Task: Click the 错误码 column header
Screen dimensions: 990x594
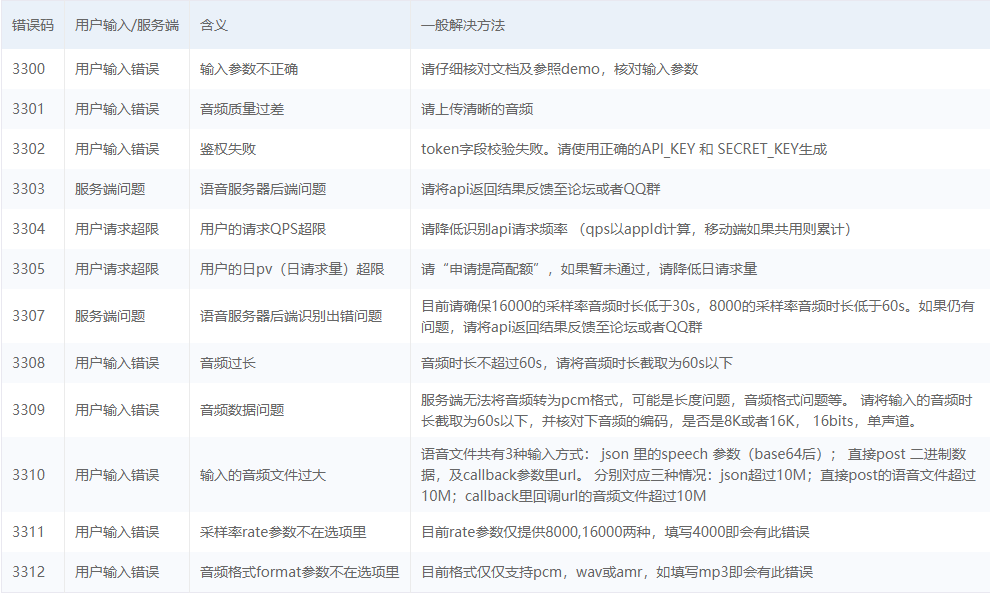Action: coord(33,25)
